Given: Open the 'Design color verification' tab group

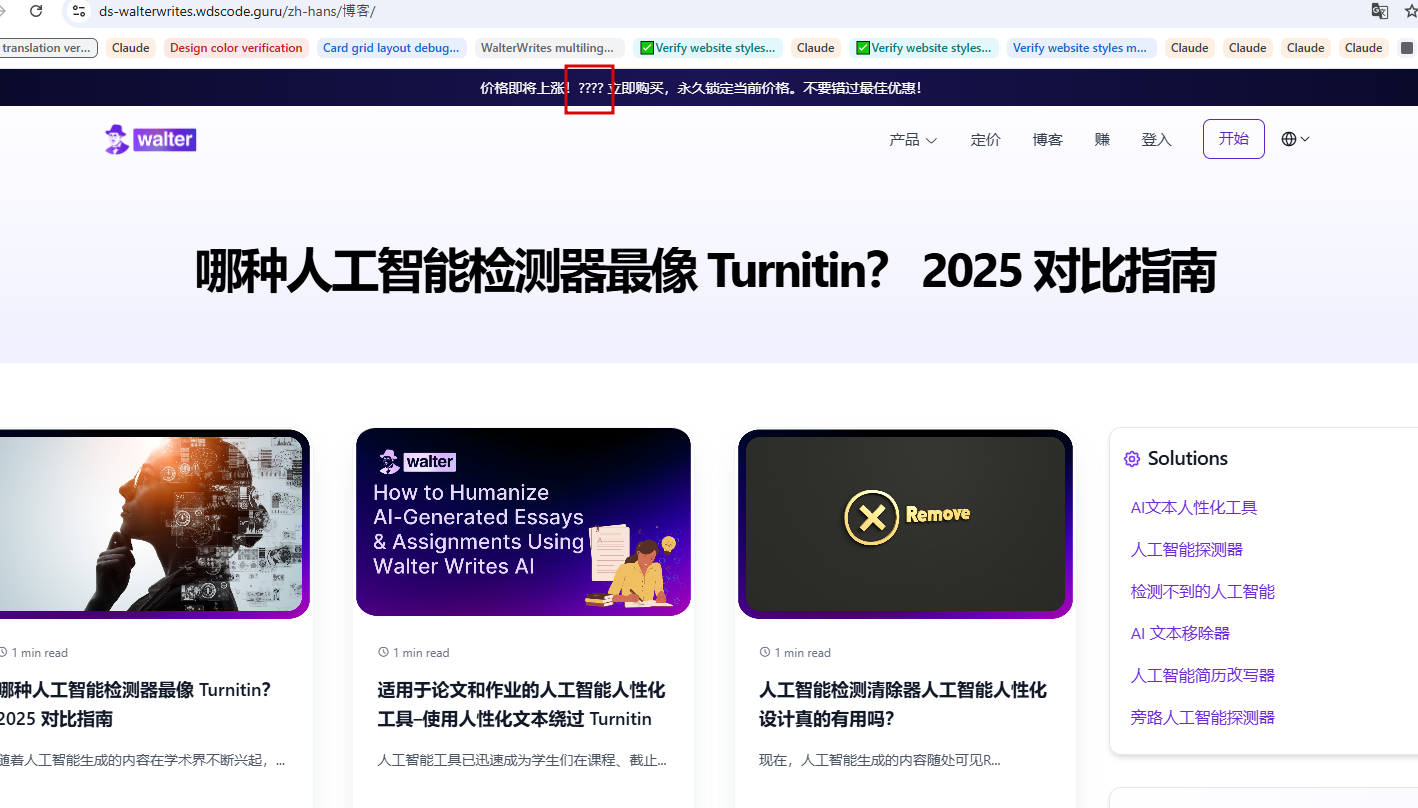Looking at the screenshot, I should coord(236,48).
